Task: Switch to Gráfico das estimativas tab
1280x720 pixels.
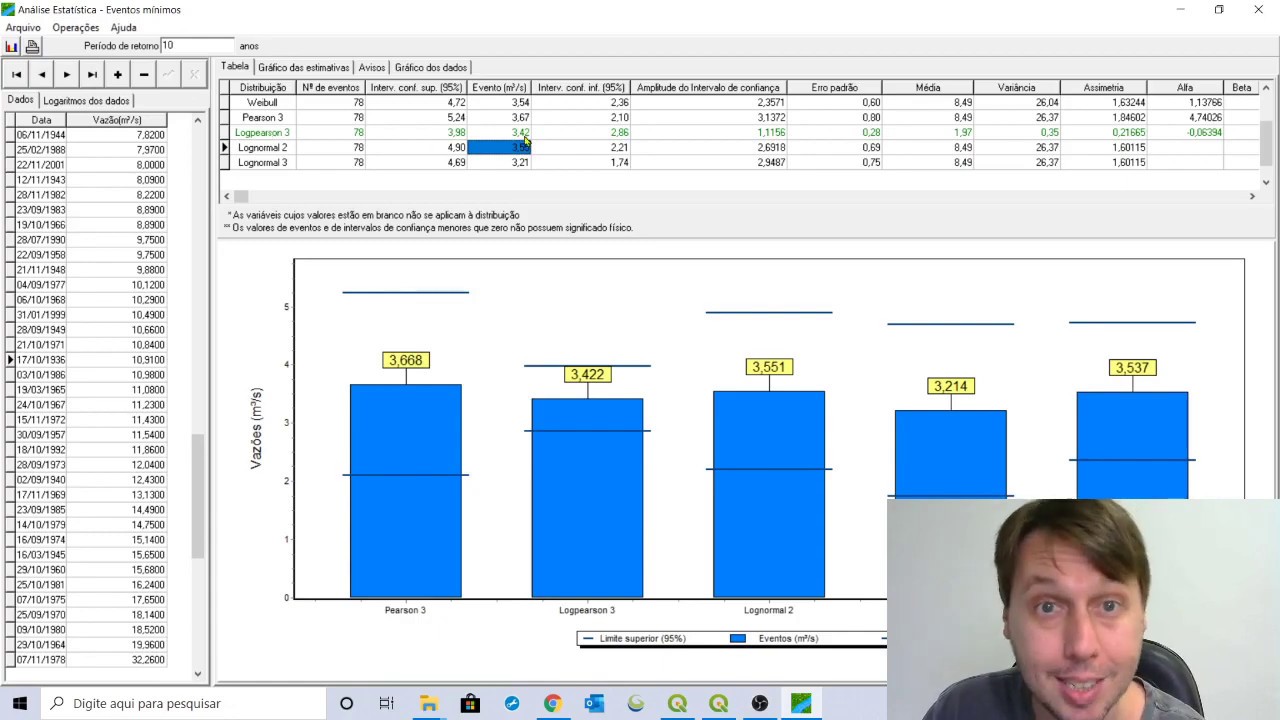Action: pyautogui.click(x=303, y=67)
